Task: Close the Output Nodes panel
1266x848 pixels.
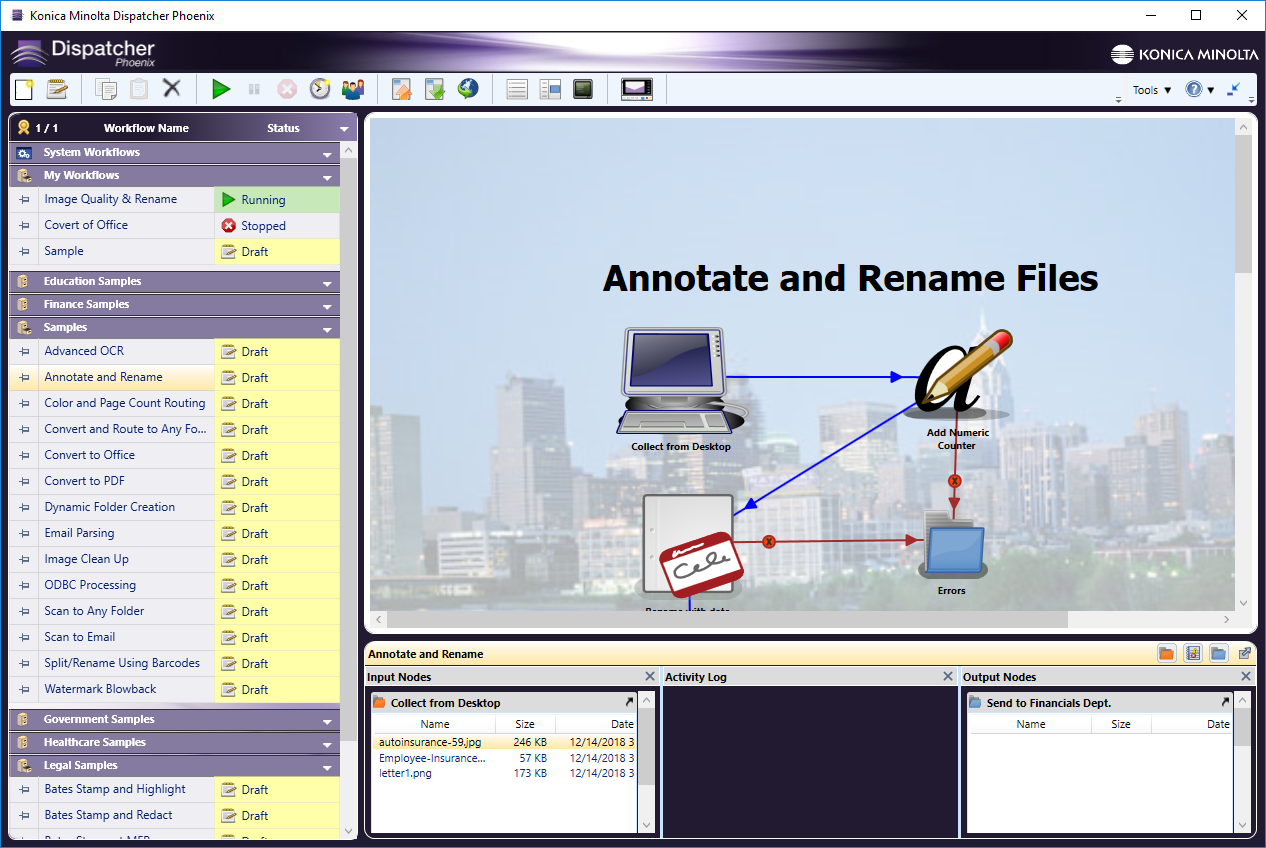Action: point(1246,677)
